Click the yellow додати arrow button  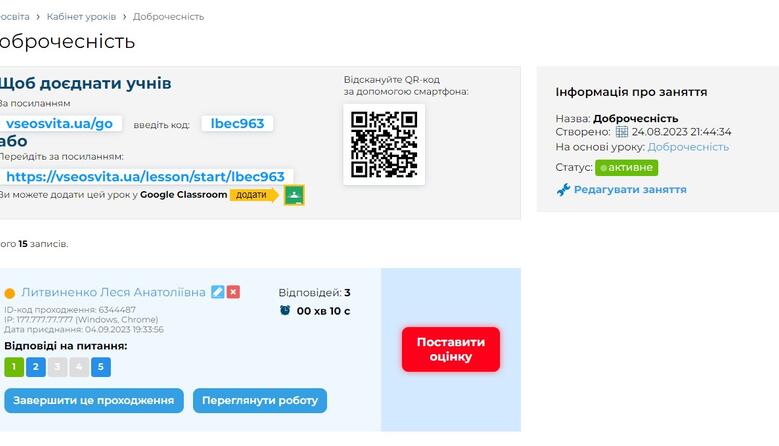254,195
